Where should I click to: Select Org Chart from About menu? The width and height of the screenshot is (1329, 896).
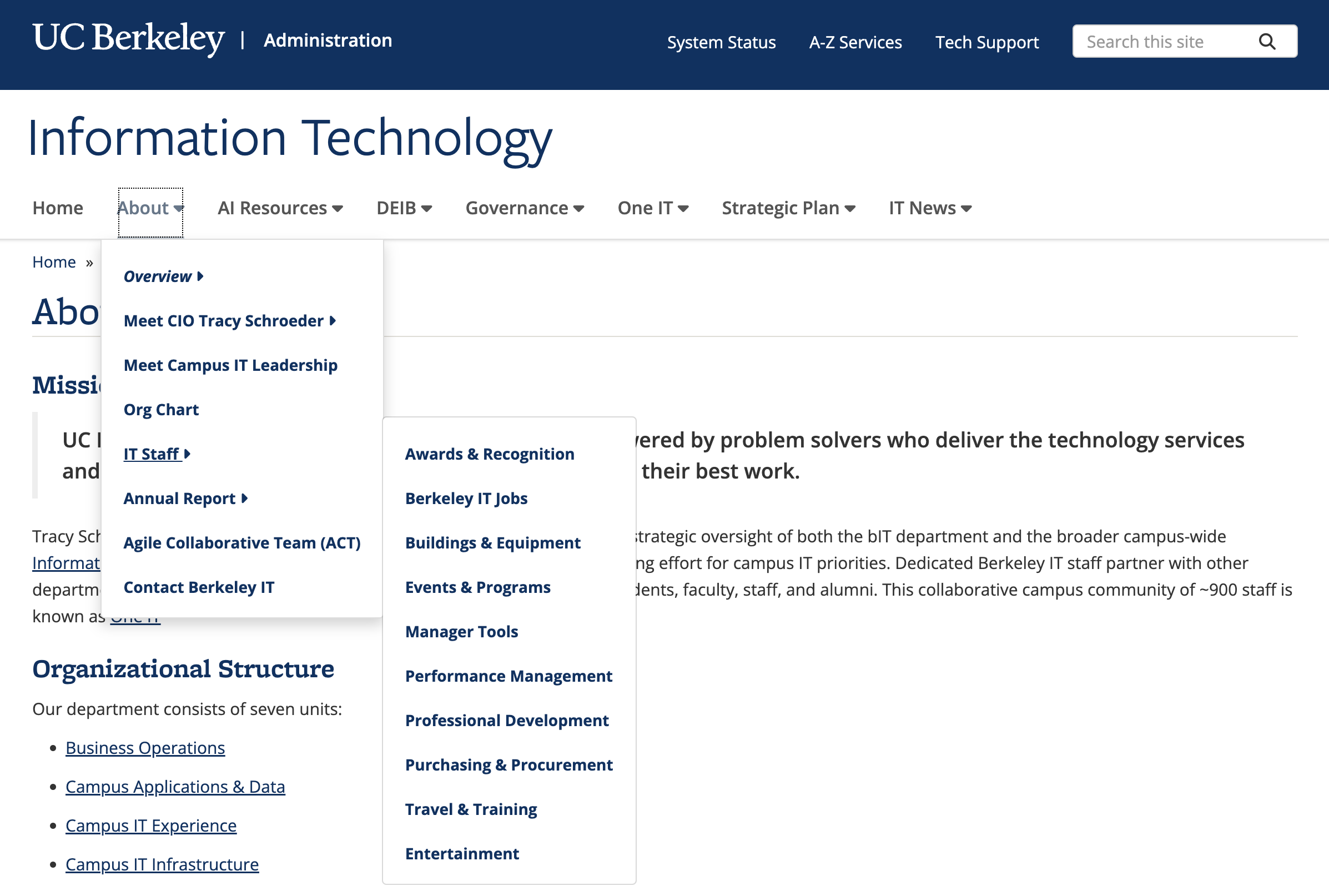pyautogui.click(x=161, y=410)
